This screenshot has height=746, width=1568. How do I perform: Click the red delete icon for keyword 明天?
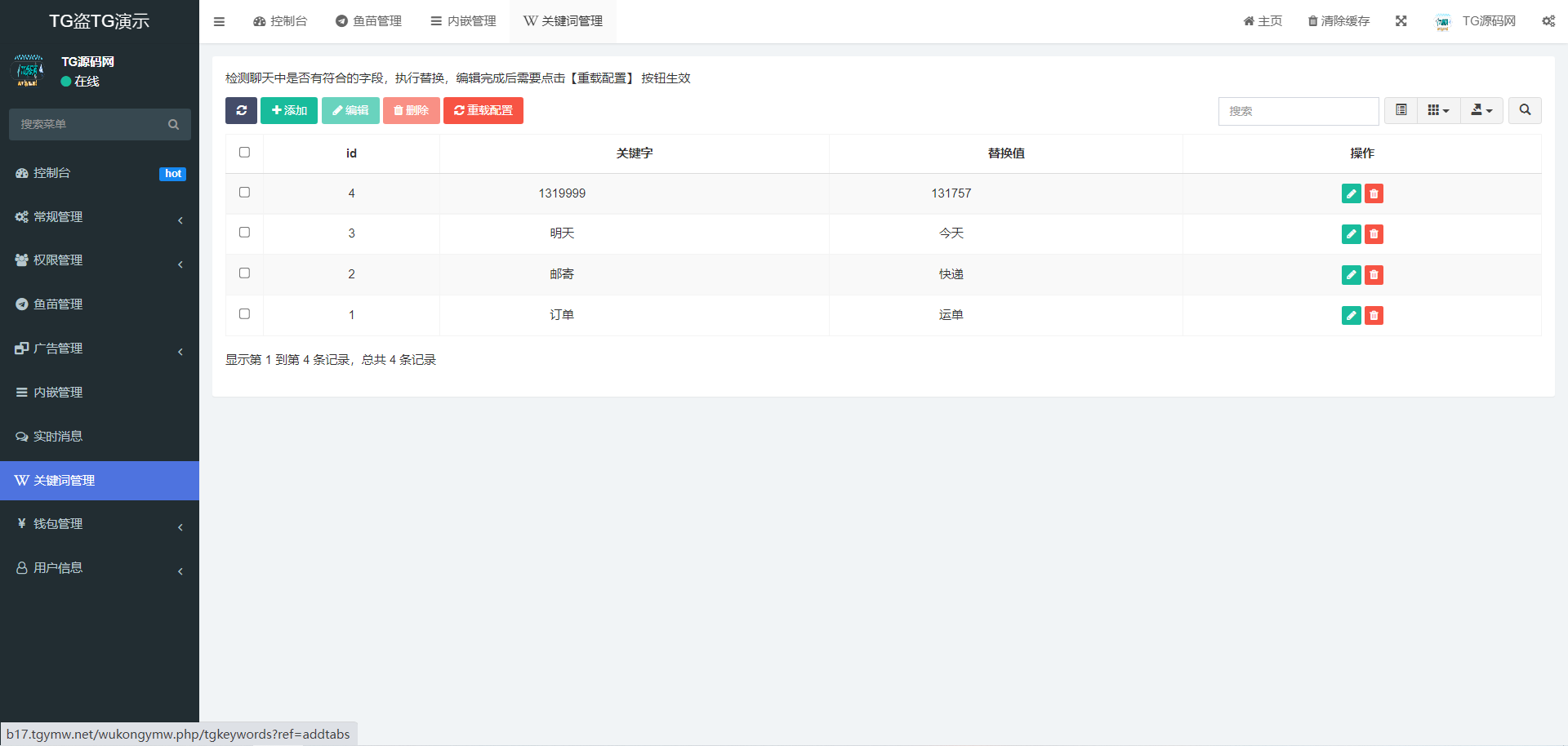[1374, 234]
